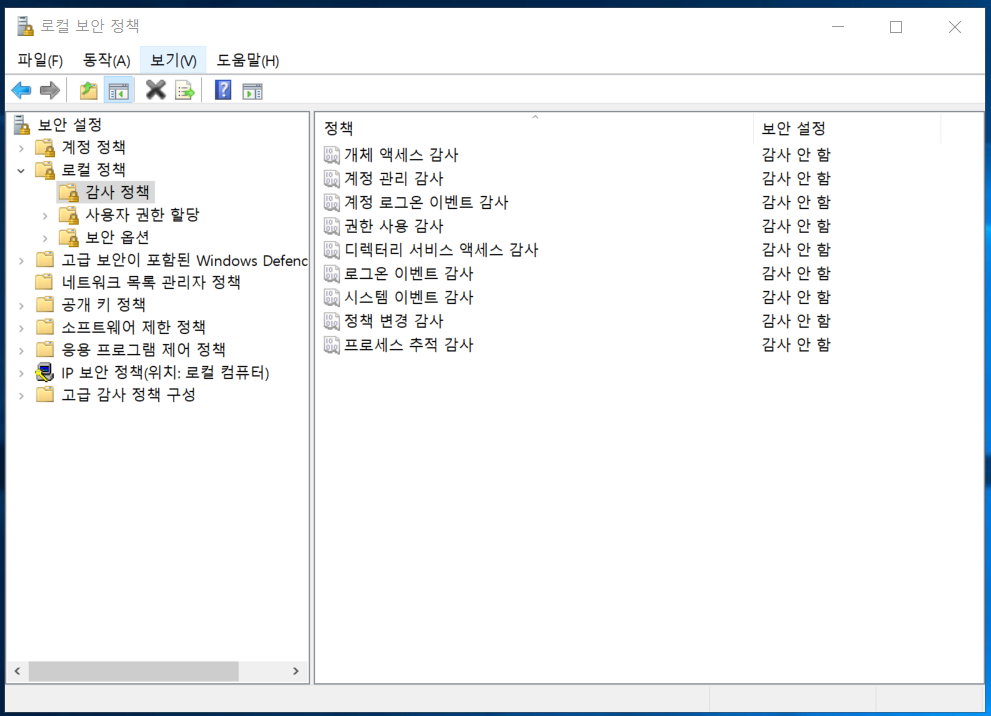Select the 프로세스 추적 감사 row text
Viewport: 991px width, 716px height.
click(409, 345)
